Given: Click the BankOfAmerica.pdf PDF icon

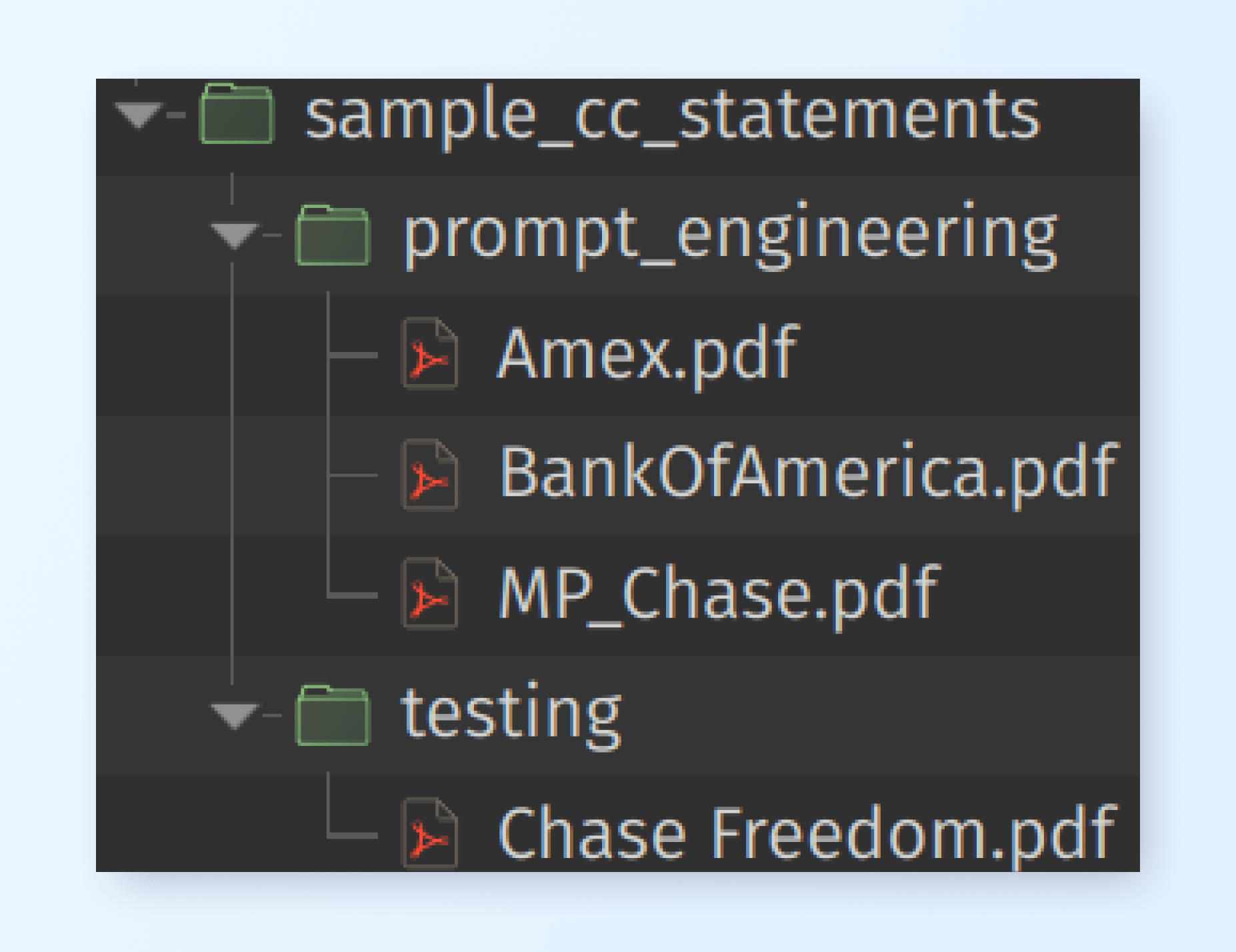Looking at the screenshot, I should [x=429, y=475].
